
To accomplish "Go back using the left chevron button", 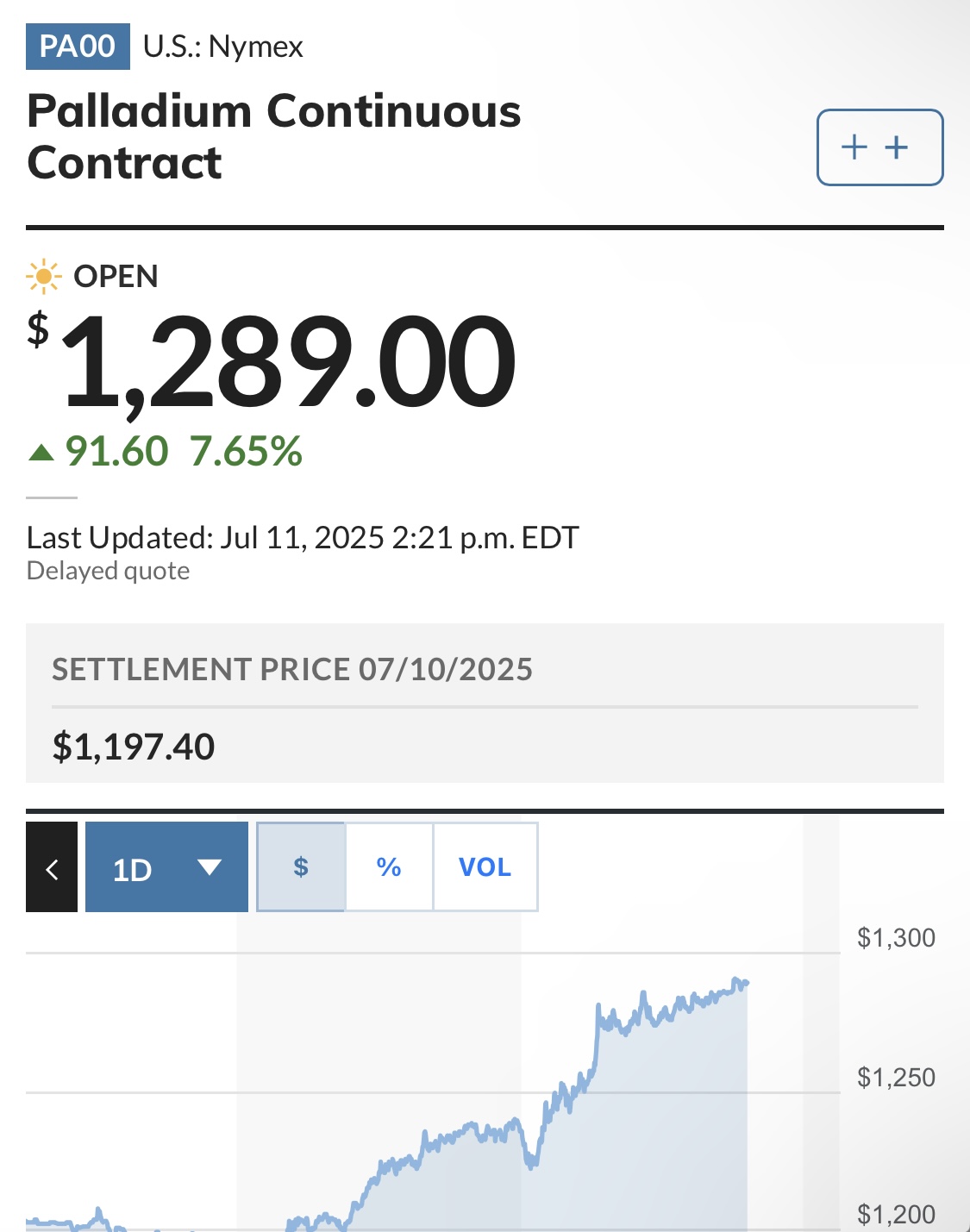I will coord(52,866).
